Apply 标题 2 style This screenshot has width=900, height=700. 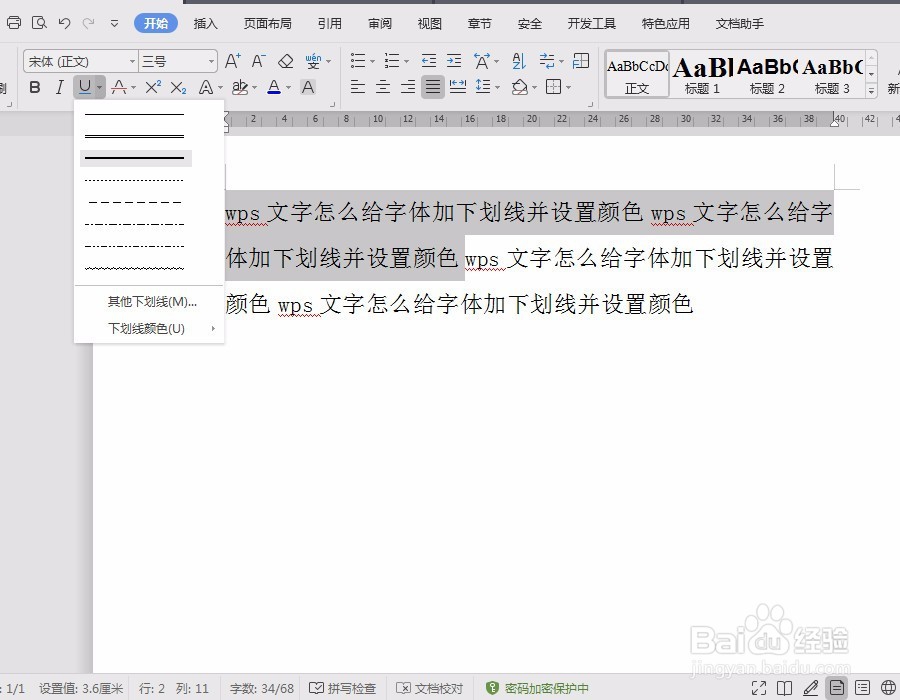tap(767, 75)
